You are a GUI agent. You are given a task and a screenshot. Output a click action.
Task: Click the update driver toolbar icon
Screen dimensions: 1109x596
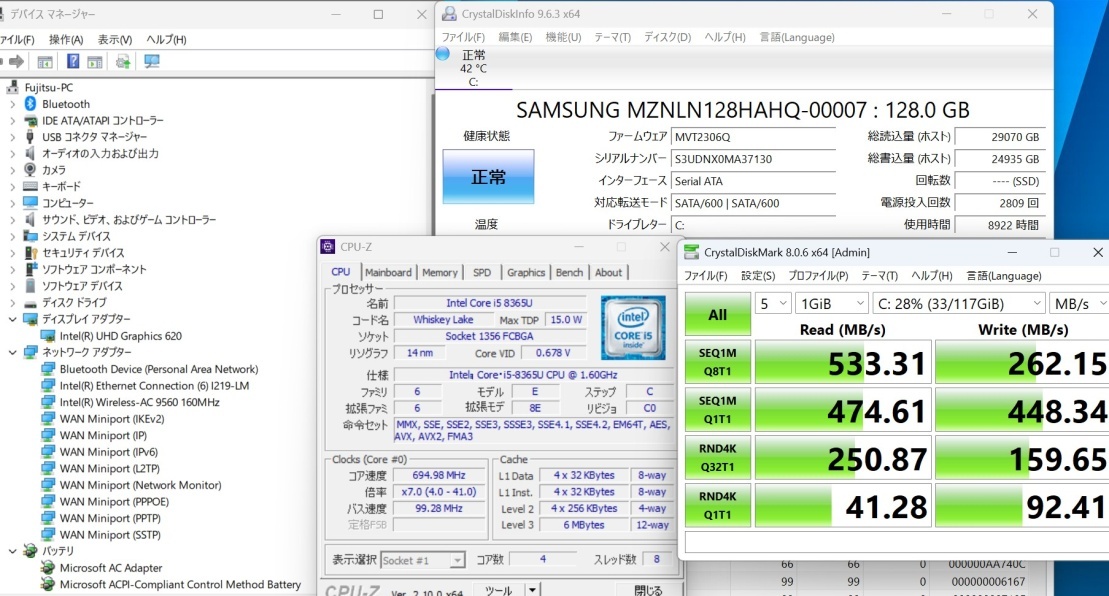tap(123, 62)
